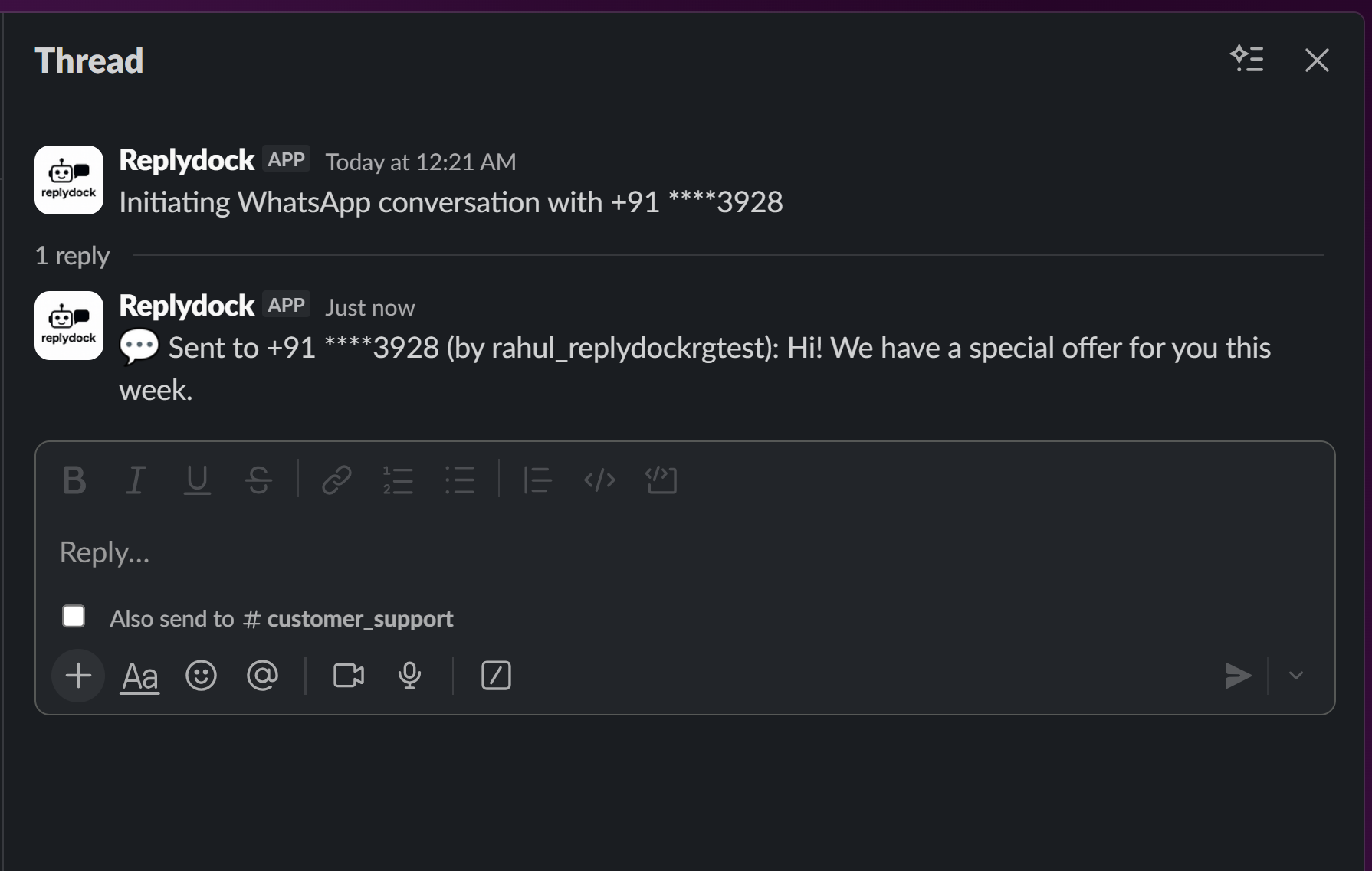Open the mention someone icon
The image size is (1372, 871).
point(262,676)
